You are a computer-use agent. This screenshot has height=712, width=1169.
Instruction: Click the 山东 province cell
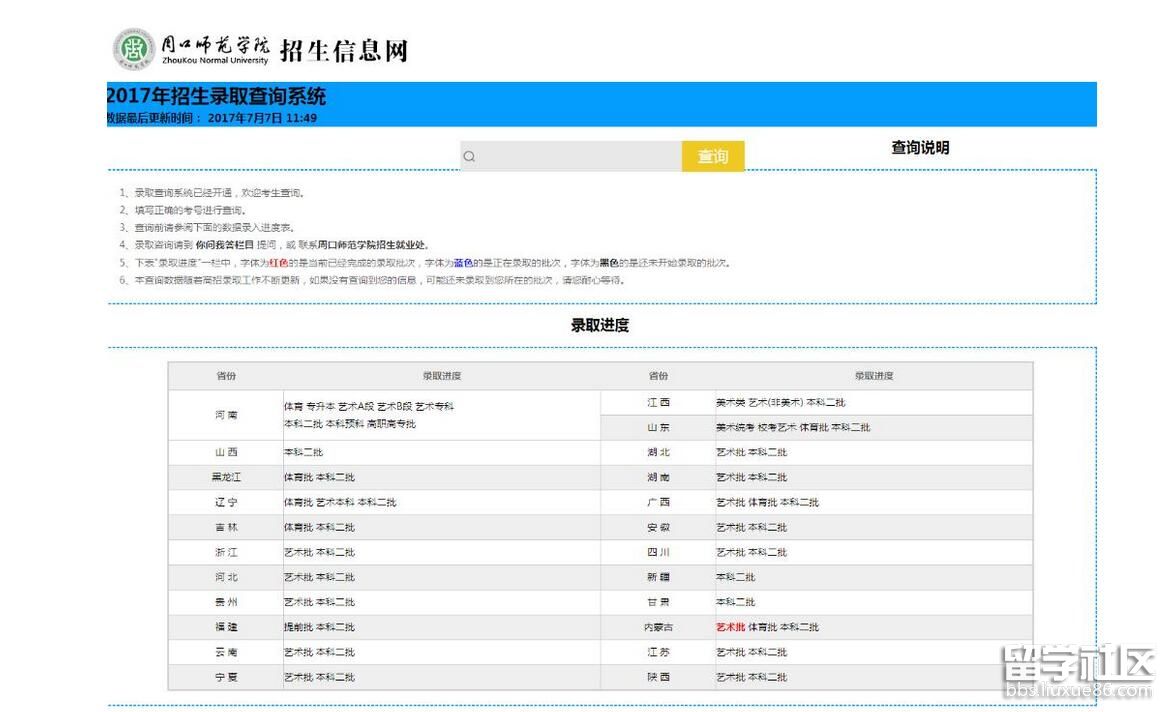658,427
